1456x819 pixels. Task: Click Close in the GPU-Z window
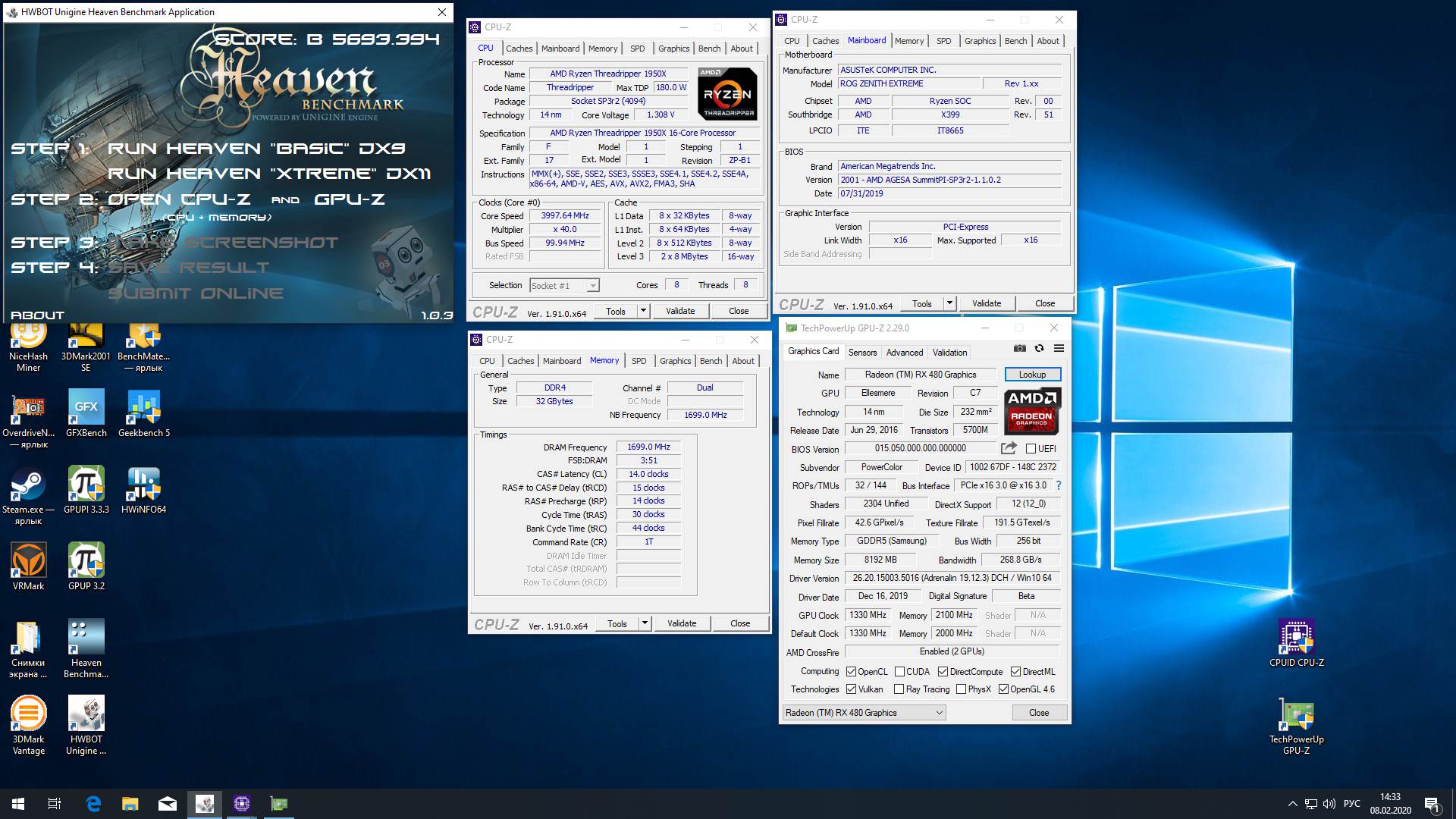pyautogui.click(x=1039, y=713)
